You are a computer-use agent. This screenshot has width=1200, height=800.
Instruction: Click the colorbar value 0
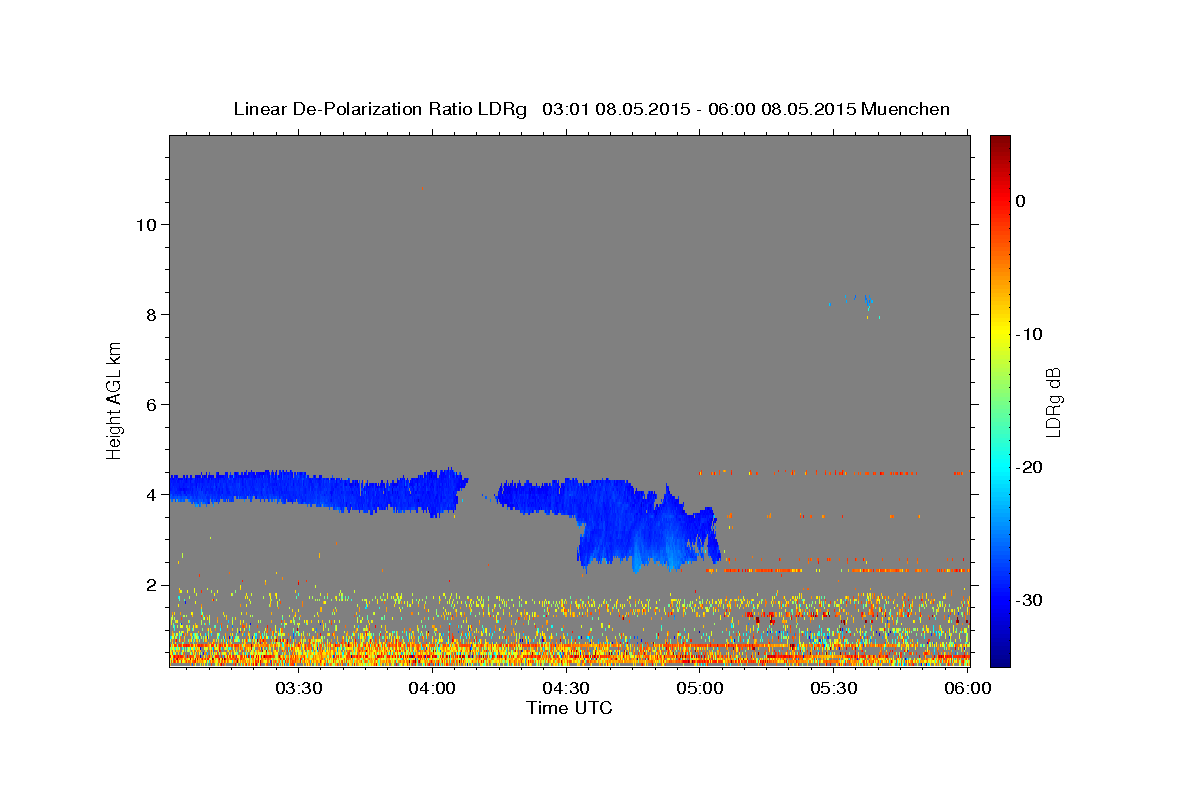[1020, 201]
